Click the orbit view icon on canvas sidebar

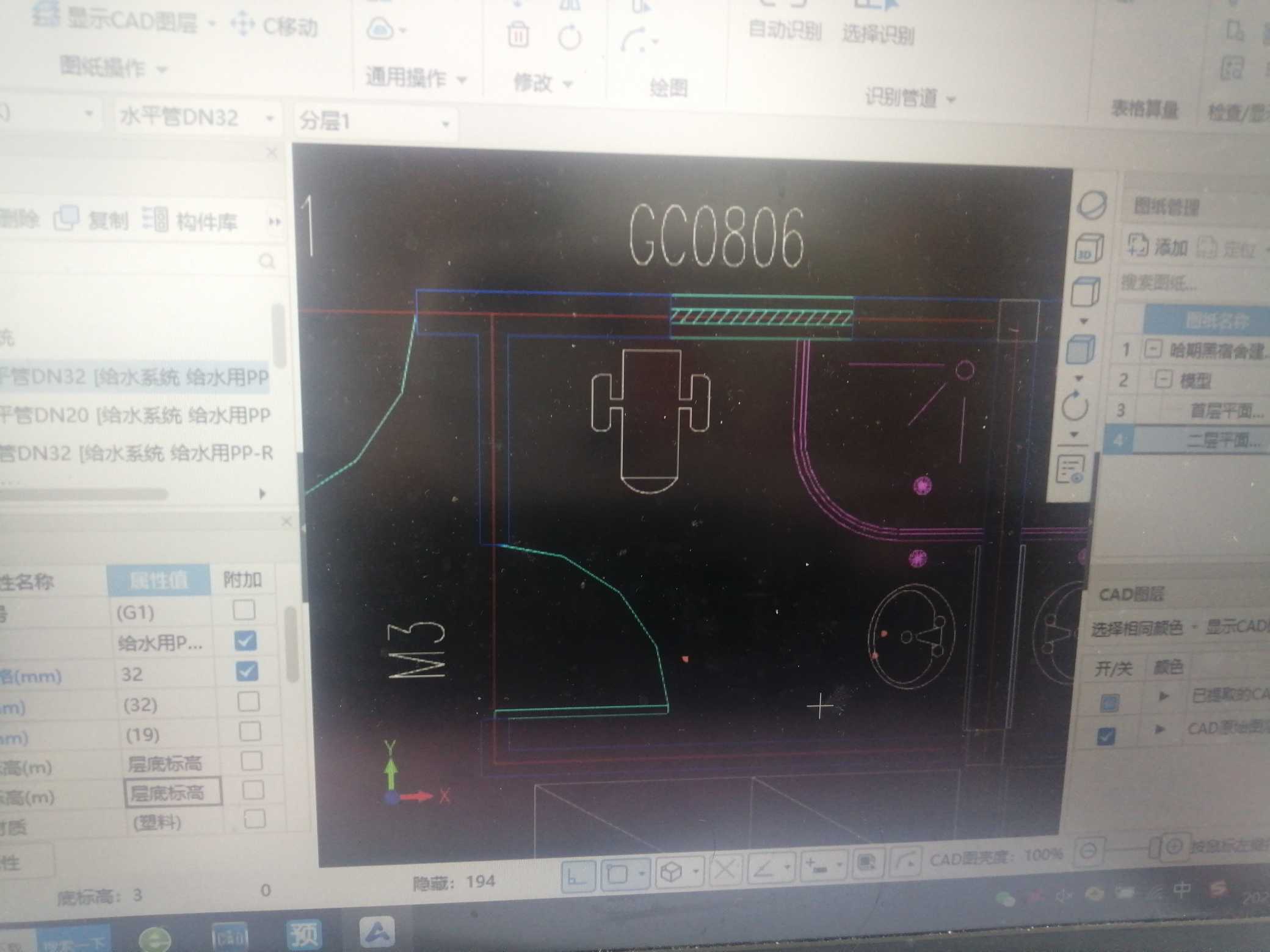[x=1091, y=205]
